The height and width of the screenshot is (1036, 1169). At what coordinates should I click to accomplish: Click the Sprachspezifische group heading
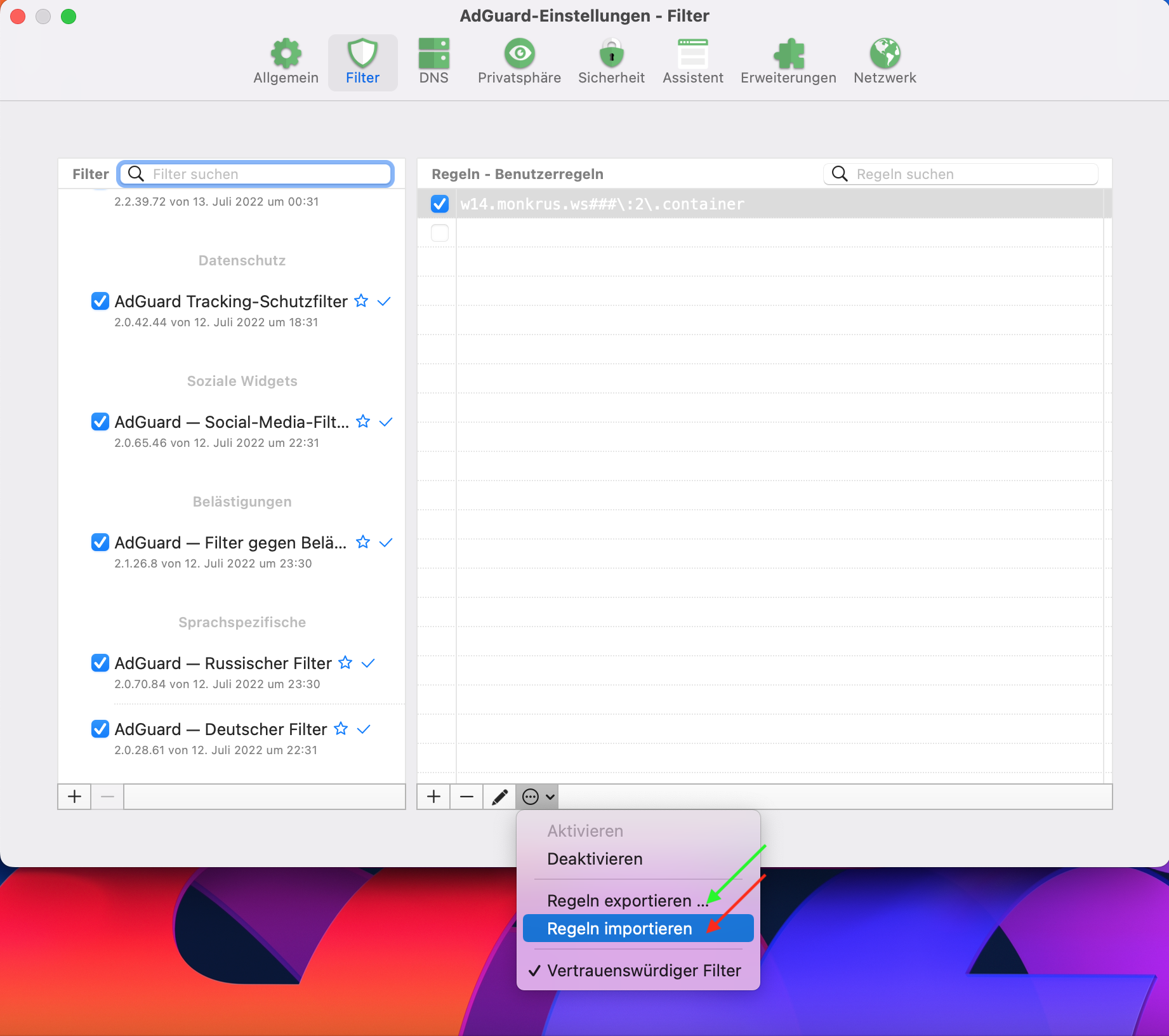[x=242, y=622]
